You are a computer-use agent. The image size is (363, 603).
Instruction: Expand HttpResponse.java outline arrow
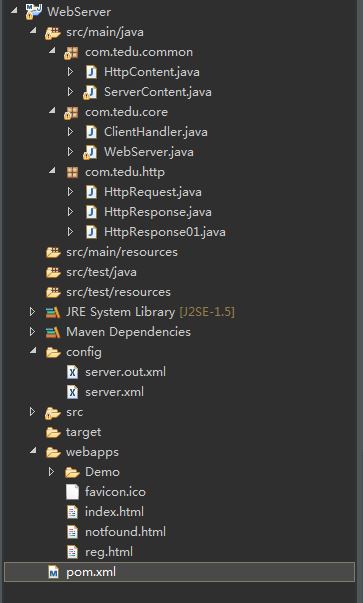tap(70, 212)
